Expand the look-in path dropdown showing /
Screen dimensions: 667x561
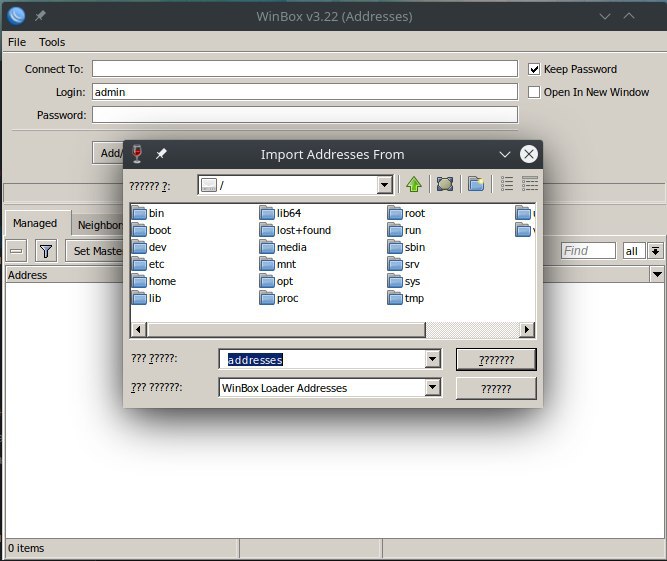(x=385, y=185)
